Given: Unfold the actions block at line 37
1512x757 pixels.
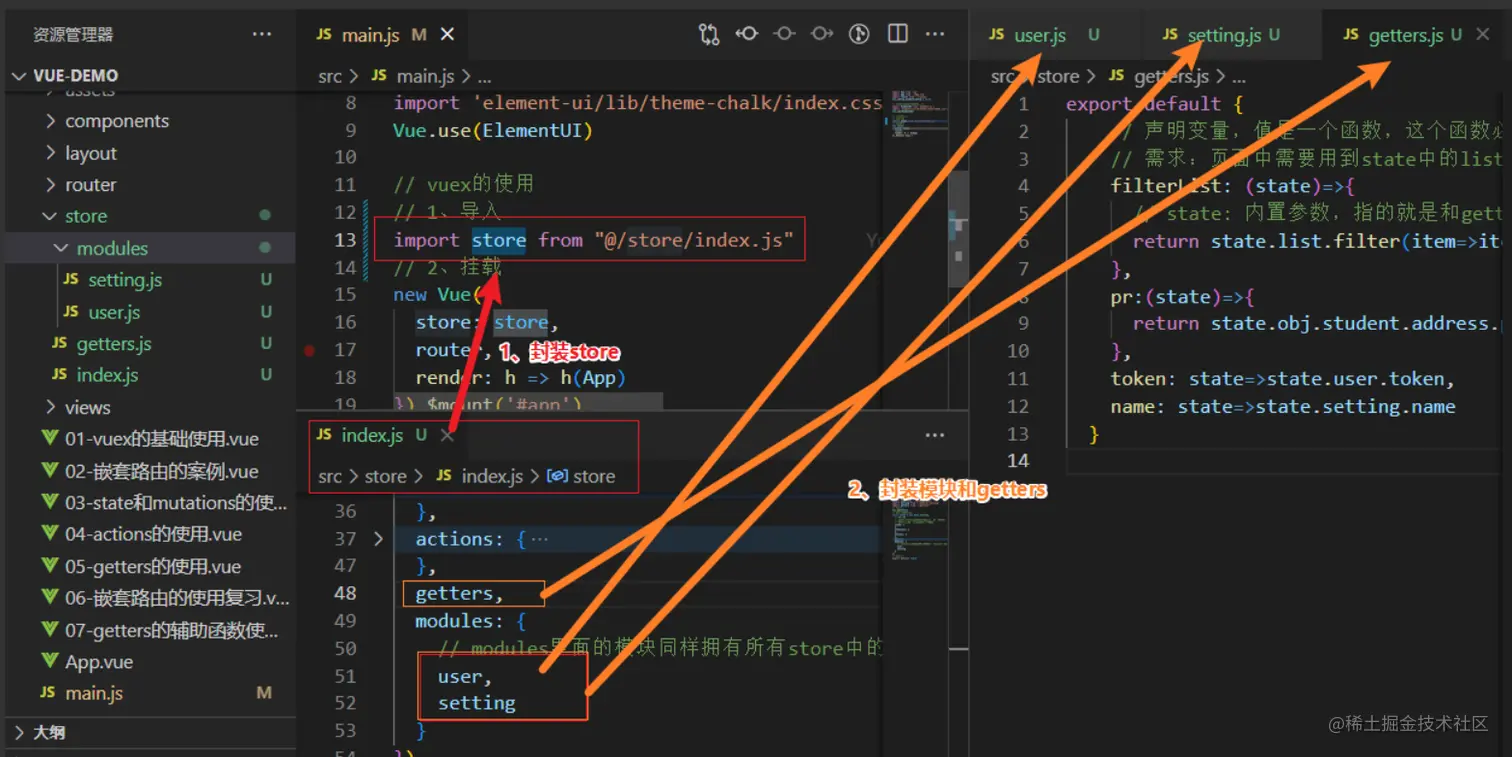Looking at the screenshot, I should (x=378, y=539).
